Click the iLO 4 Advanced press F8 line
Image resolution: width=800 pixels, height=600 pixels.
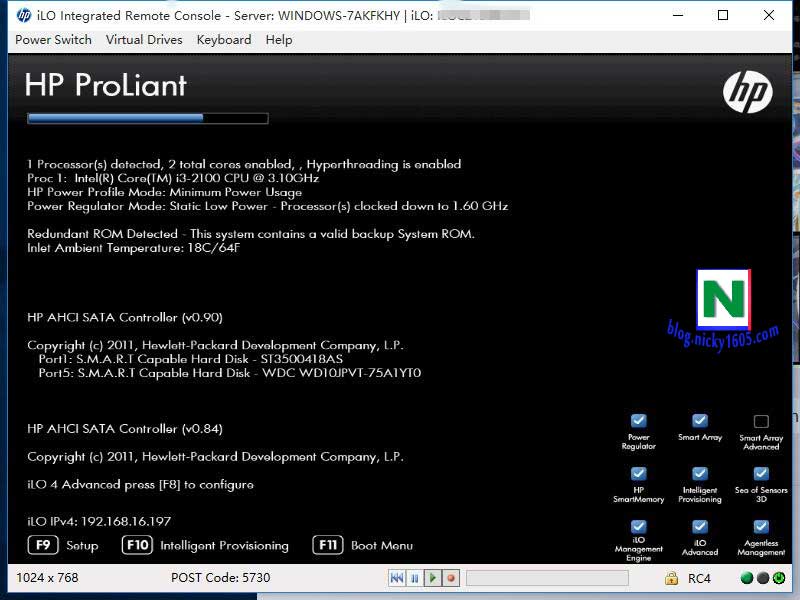tap(140, 485)
